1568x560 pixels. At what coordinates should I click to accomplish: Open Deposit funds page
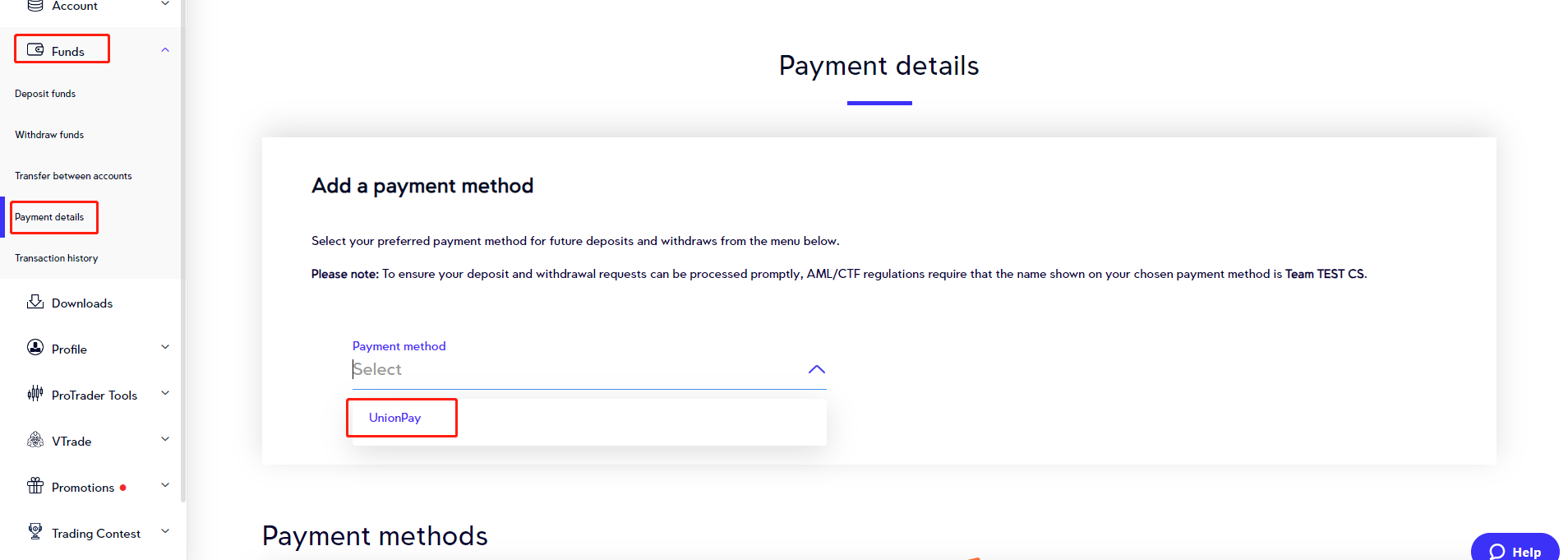pyautogui.click(x=45, y=94)
